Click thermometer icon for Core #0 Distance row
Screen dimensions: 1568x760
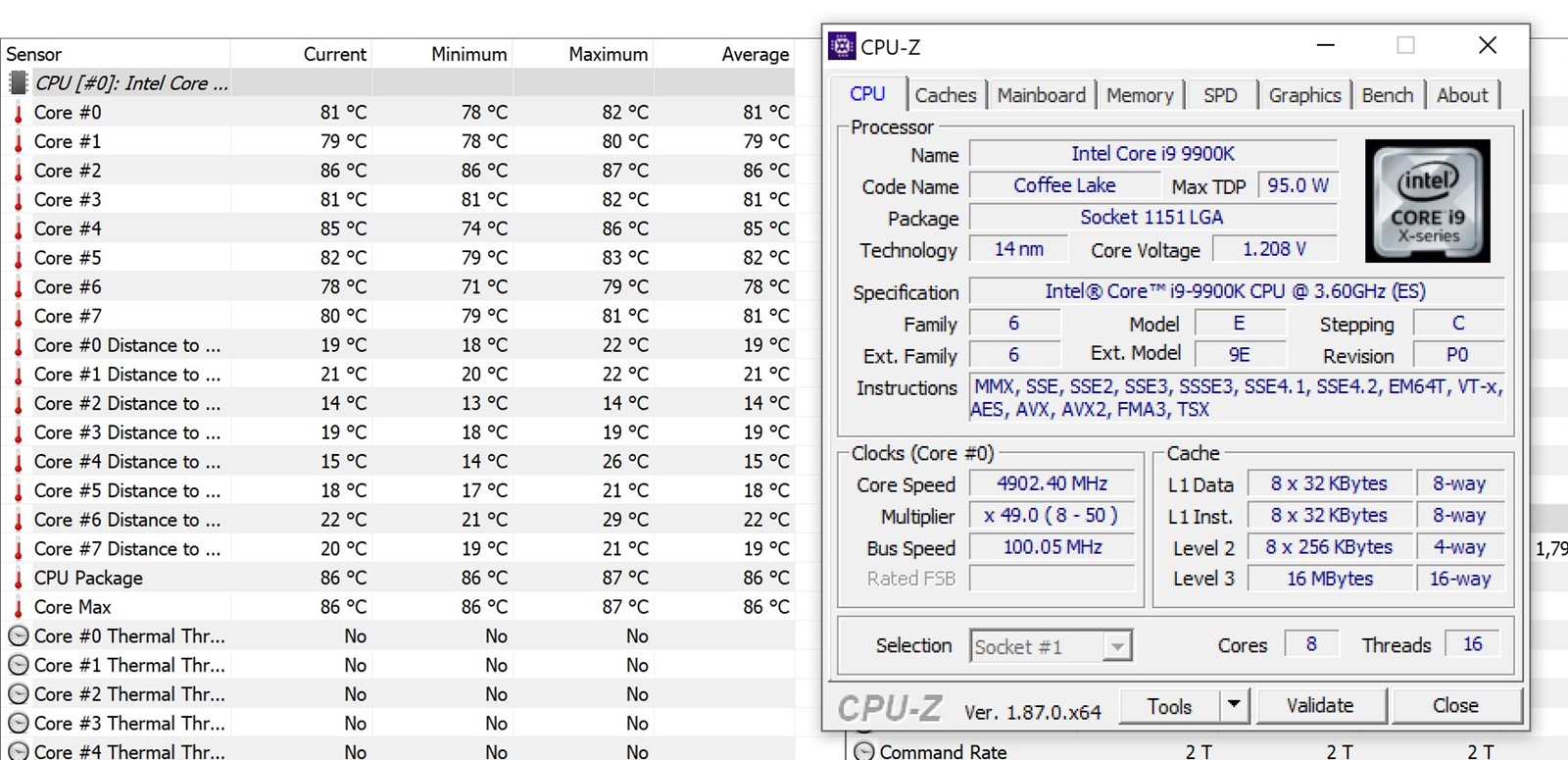[19, 346]
